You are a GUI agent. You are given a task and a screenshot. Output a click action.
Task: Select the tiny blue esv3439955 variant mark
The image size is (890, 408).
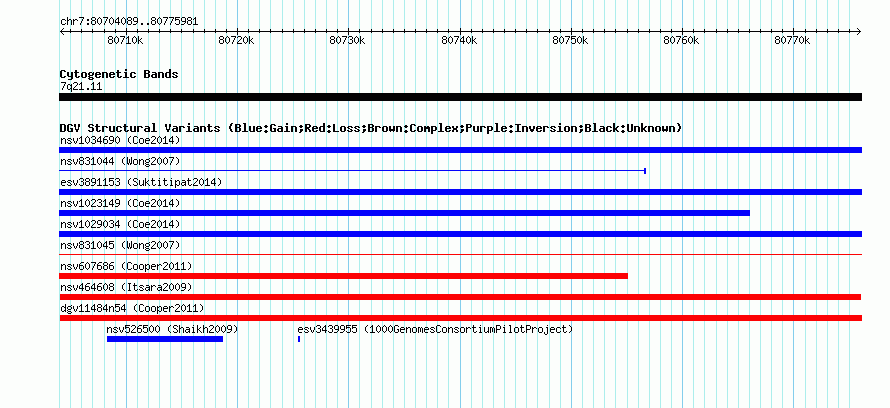pyautogui.click(x=299, y=339)
